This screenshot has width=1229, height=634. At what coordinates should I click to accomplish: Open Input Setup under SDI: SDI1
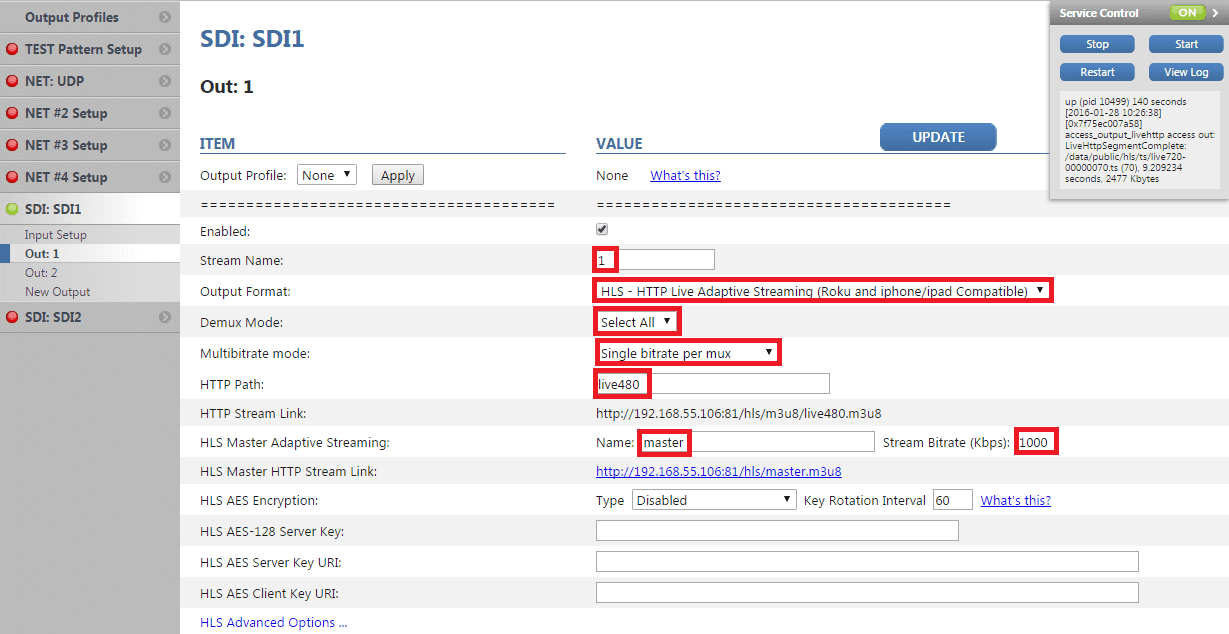56,235
